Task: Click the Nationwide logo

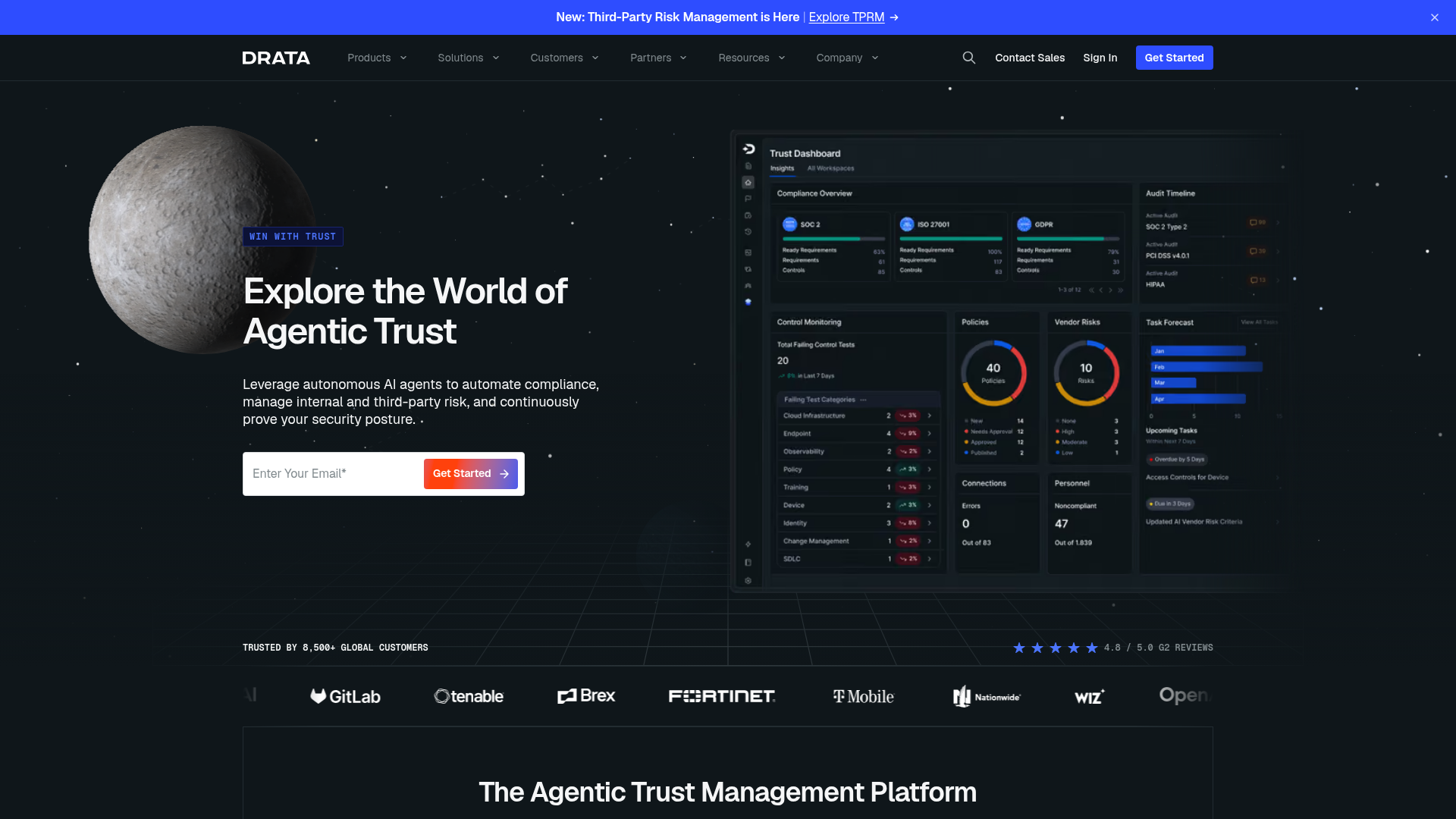Action: (x=987, y=696)
